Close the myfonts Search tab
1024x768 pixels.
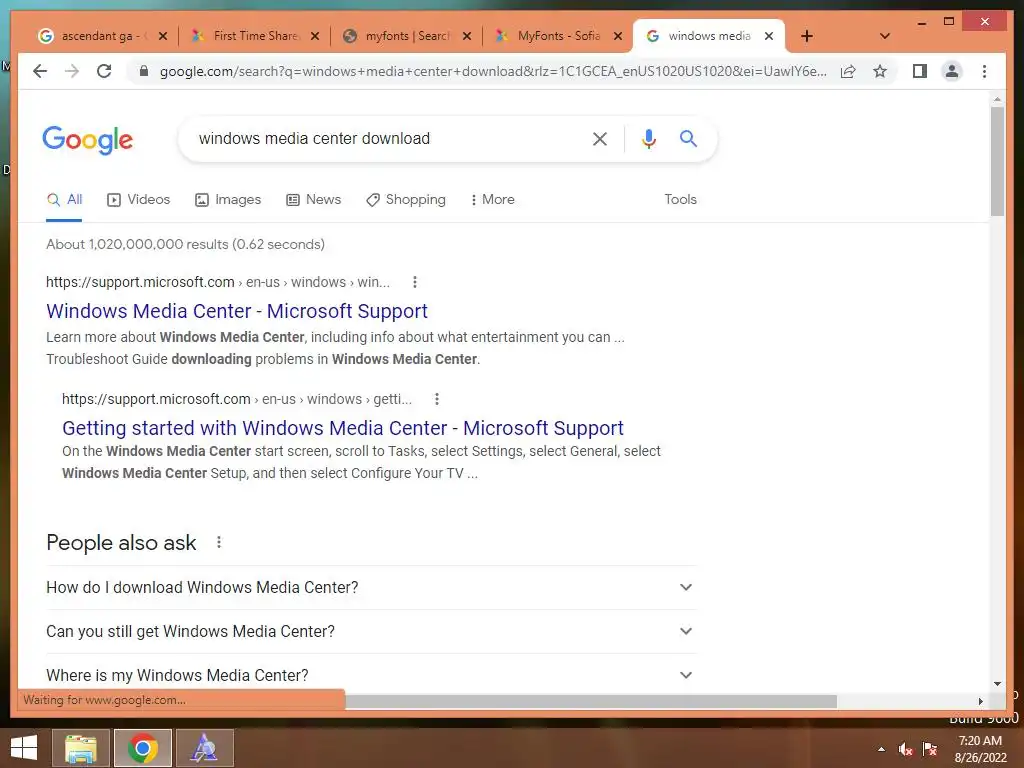point(467,36)
